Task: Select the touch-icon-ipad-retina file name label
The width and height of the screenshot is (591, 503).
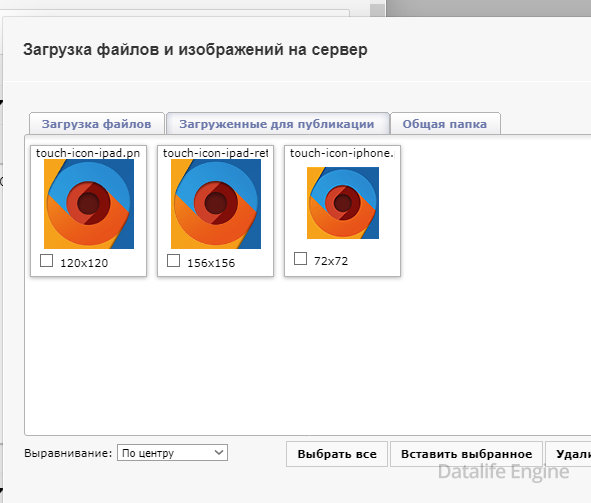Action: coord(216,153)
